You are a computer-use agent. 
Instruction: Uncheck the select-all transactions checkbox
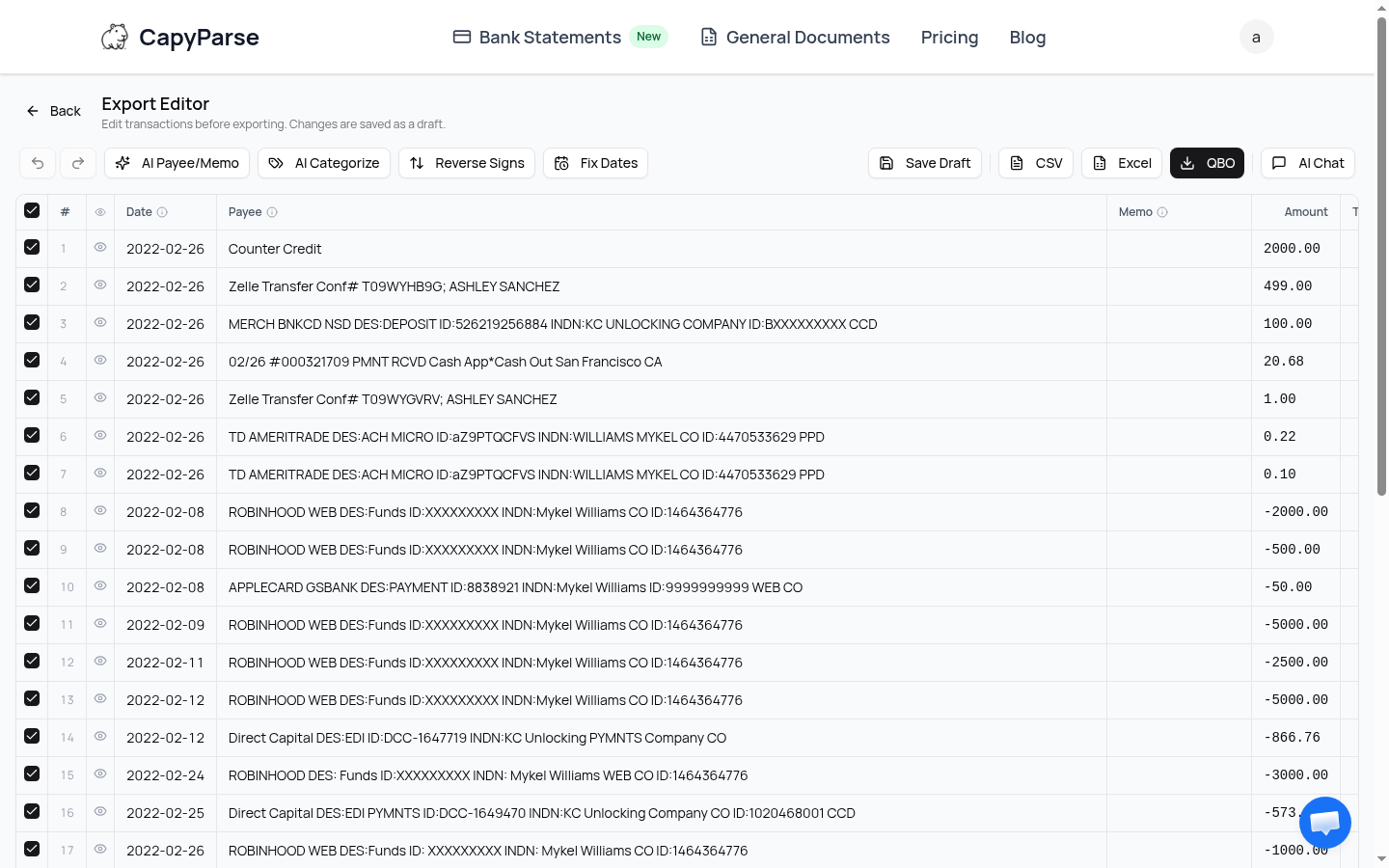32,210
